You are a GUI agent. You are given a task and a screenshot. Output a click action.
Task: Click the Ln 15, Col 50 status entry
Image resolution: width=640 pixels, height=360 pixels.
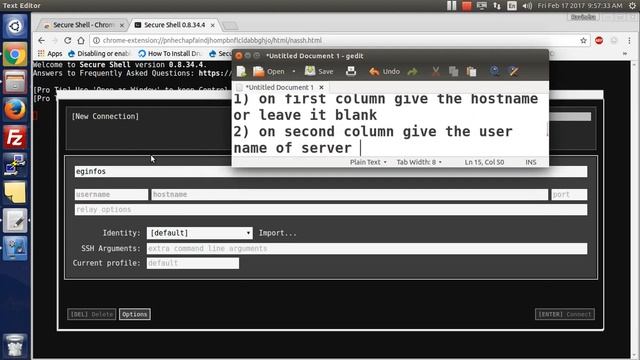484,162
